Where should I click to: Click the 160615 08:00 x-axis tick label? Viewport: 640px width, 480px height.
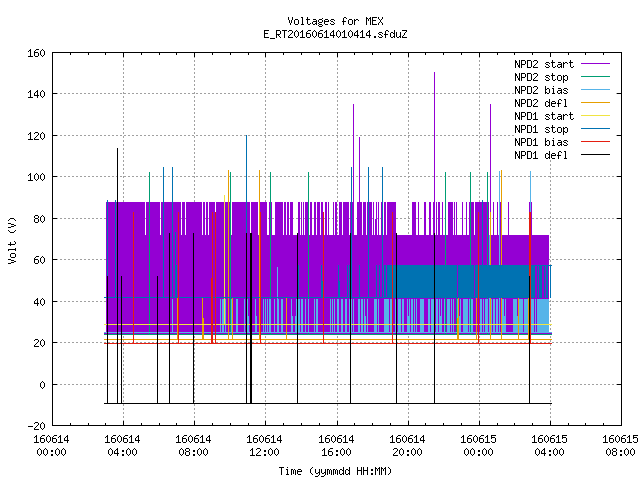coord(620,446)
